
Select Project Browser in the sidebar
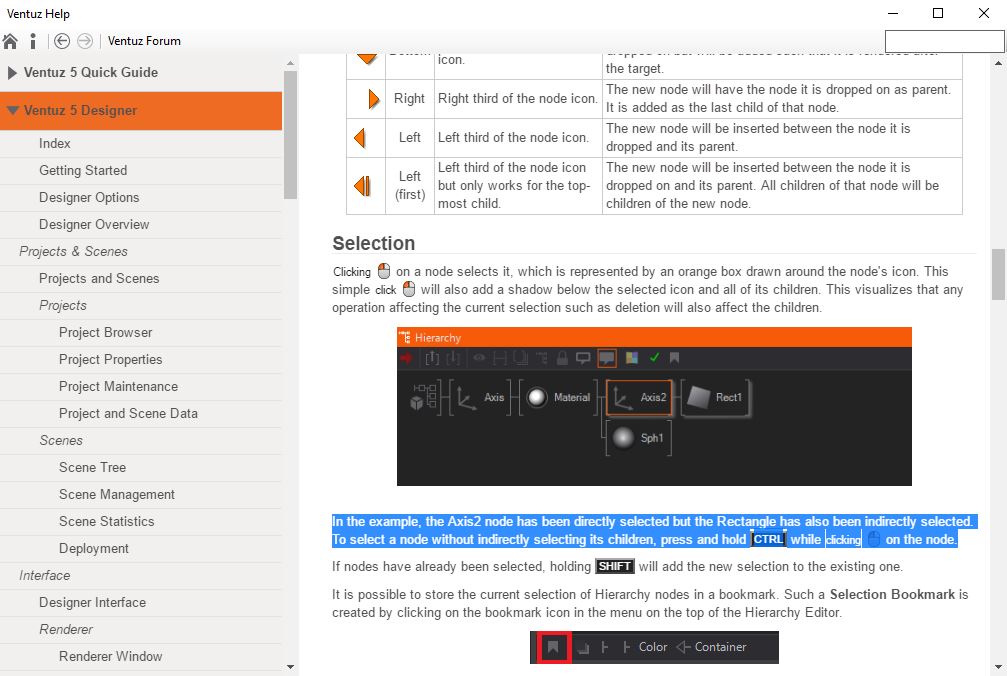tap(105, 332)
